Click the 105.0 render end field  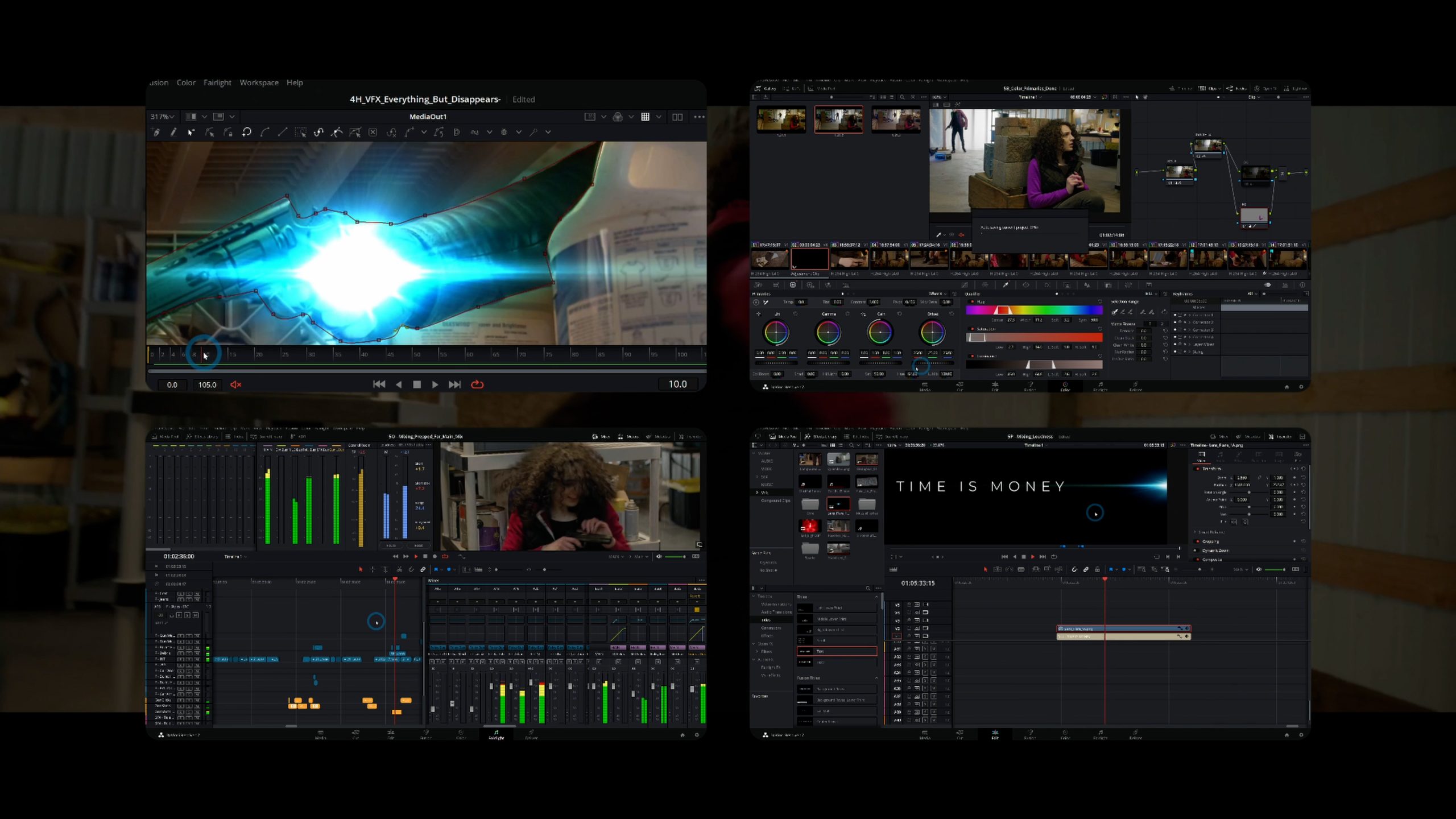click(207, 384)
